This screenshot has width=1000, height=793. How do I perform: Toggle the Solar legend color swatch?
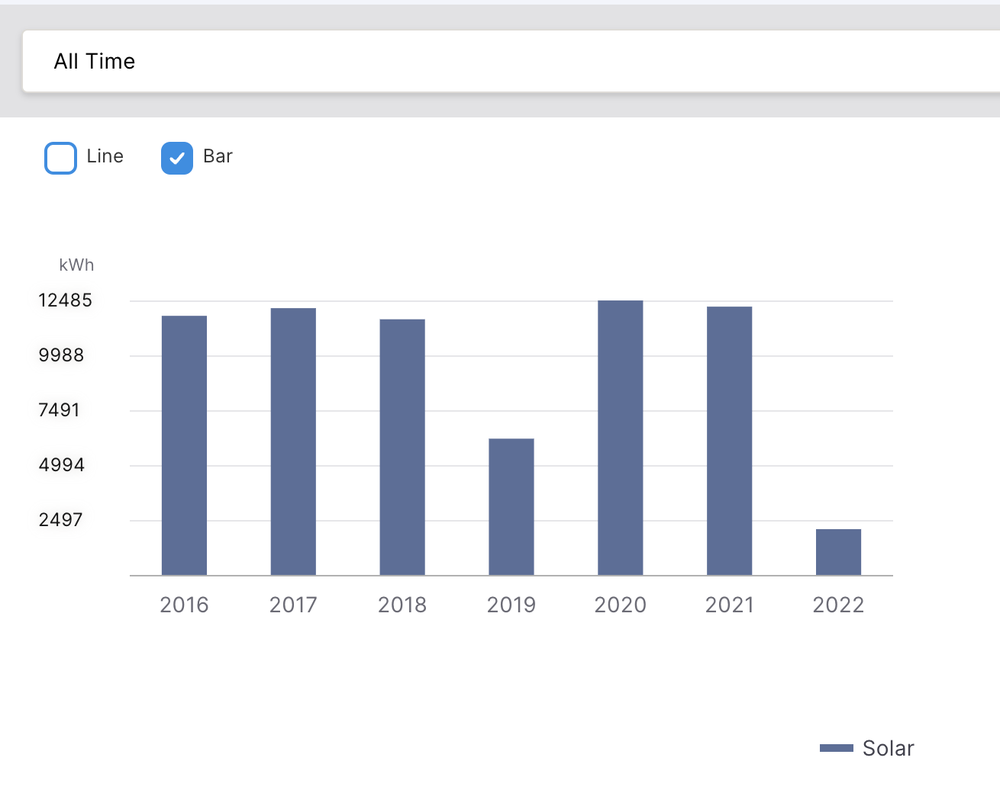coord(836,748)
